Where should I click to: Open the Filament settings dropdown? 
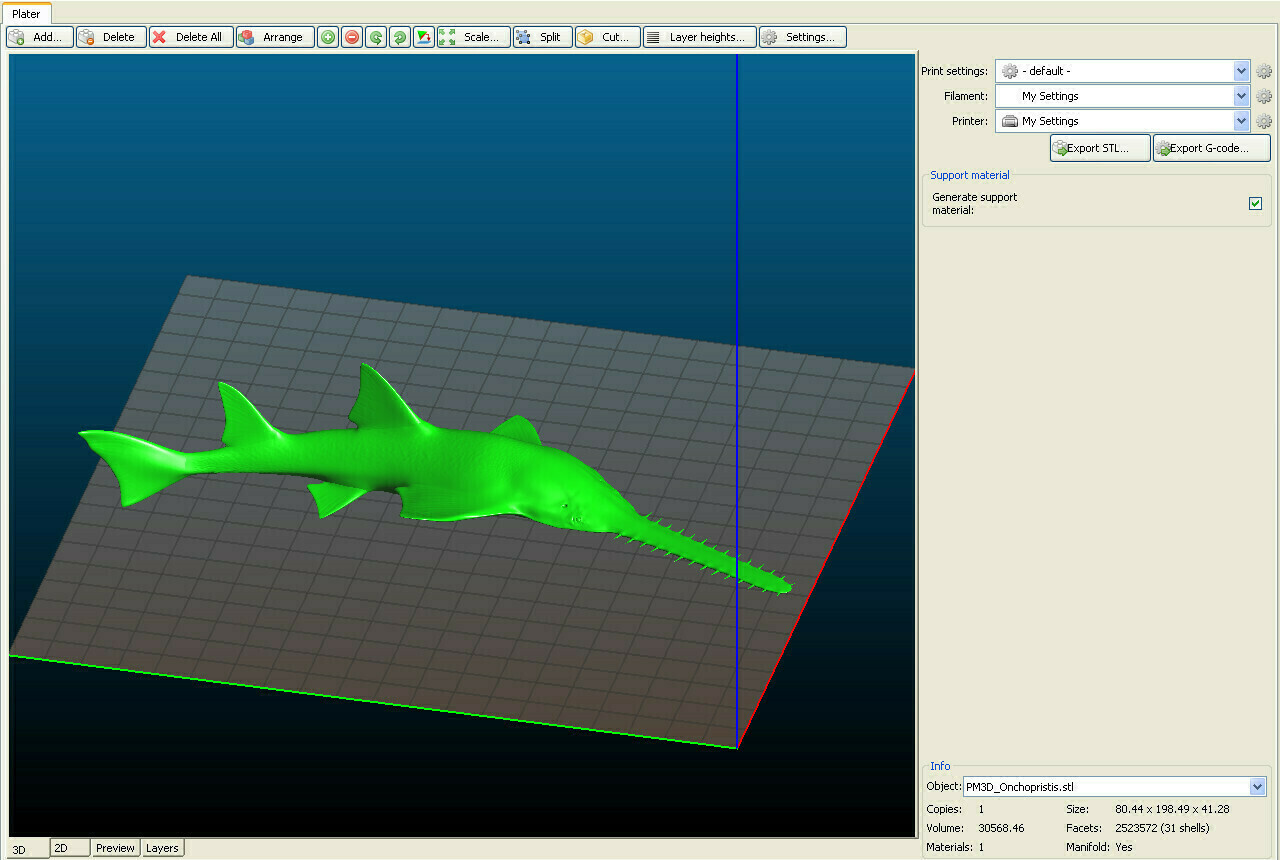coord(1240,96)
